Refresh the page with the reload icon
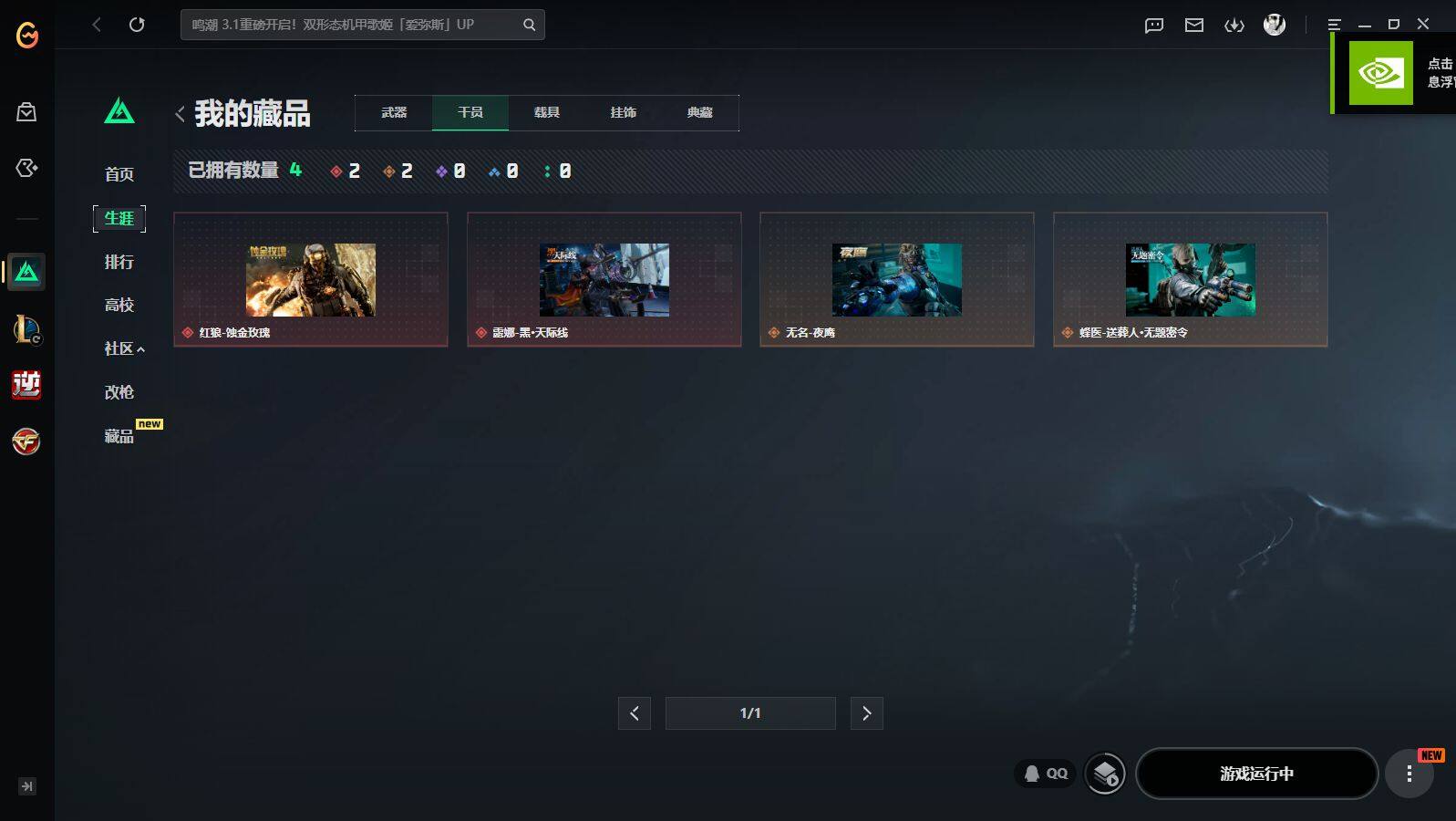The image size is (1456, 821). pos(137,25)
